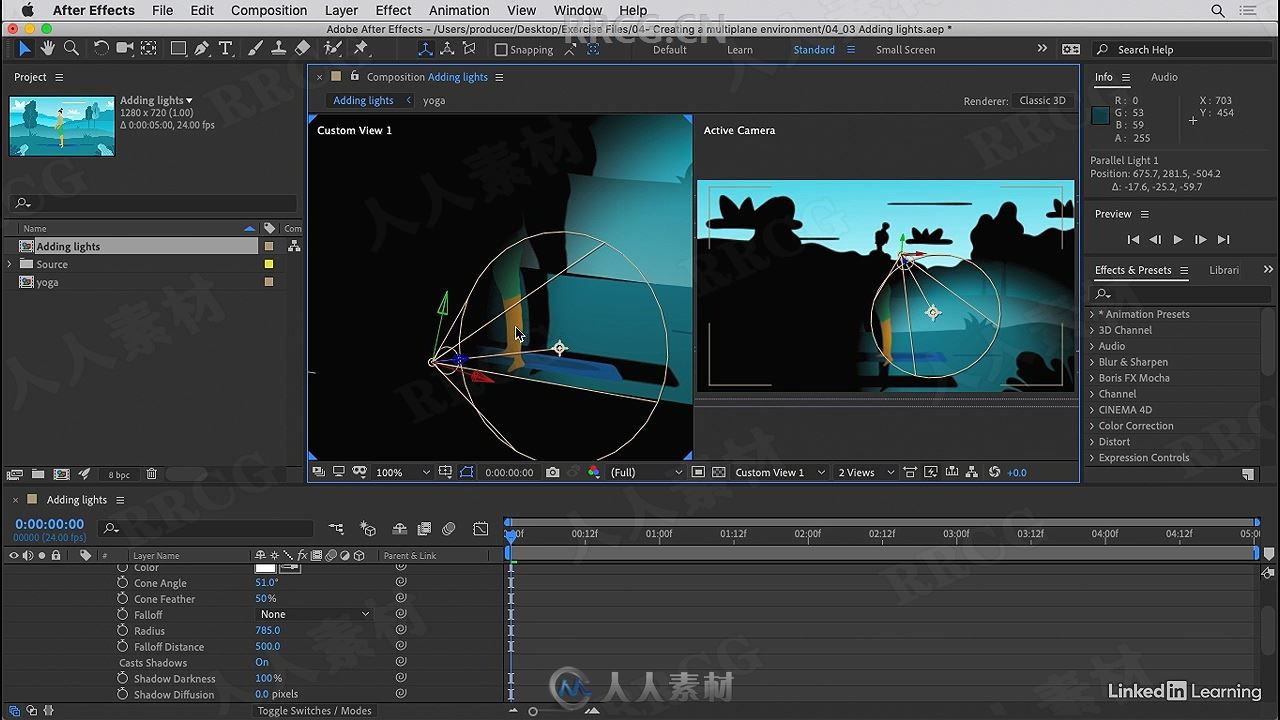This screenshot has width=1280, height=720.
Task: Take a snapshot with the camera icon
Action: (x=552, y=472)
